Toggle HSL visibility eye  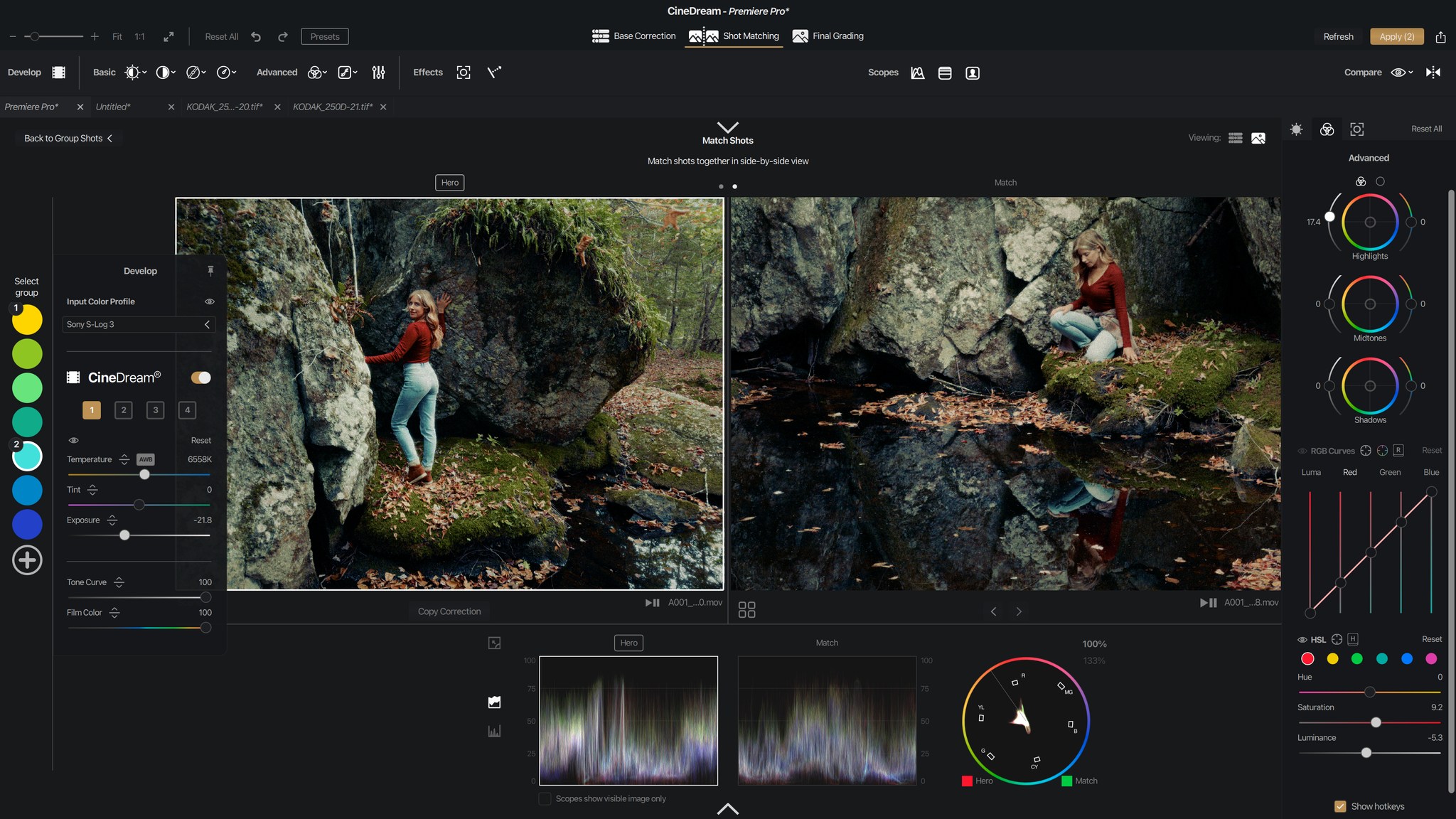point(1302,640)
